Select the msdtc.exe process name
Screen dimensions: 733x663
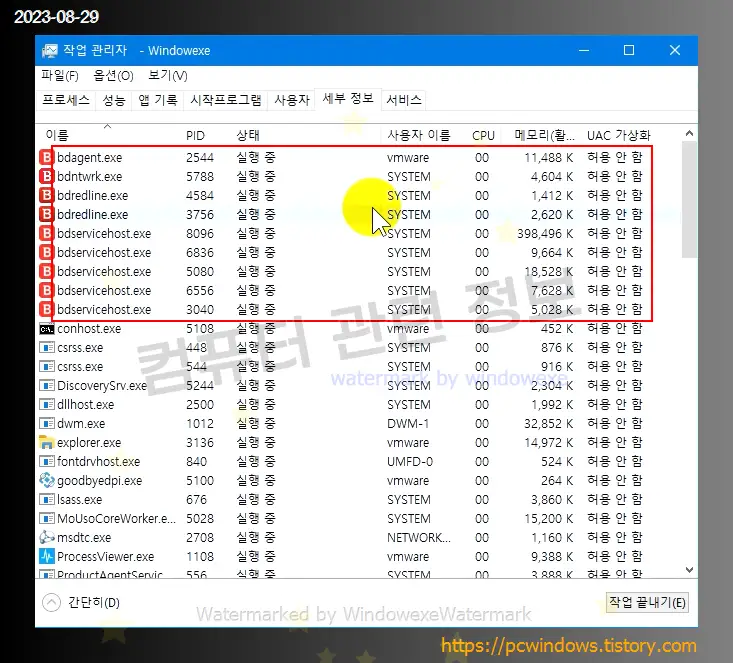[x=84, y=537]
